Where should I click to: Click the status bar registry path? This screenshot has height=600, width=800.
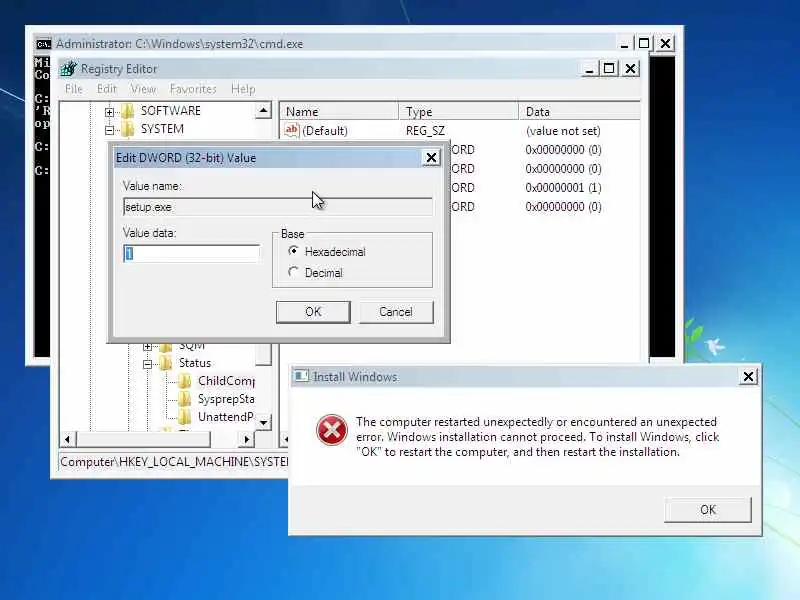[174, 462]
